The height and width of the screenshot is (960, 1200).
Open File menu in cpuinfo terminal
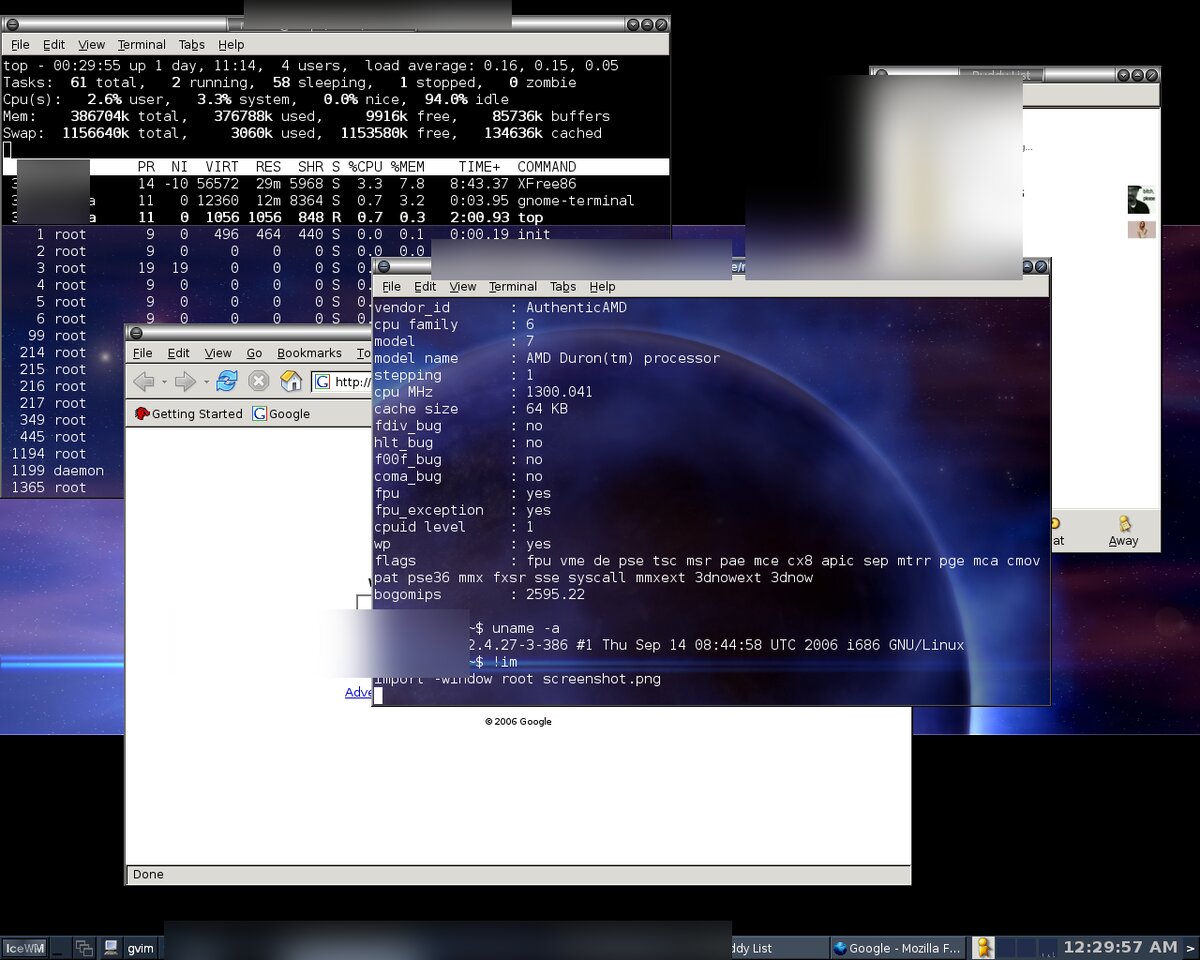[391, 287]
